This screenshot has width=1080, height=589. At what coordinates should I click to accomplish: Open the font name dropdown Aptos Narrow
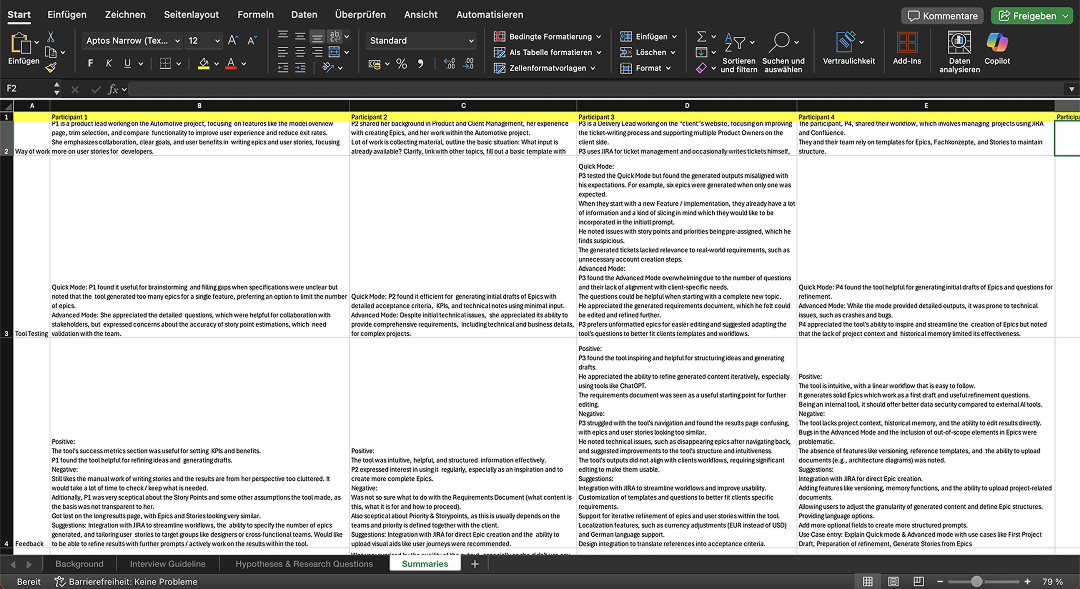coord(177,41)
